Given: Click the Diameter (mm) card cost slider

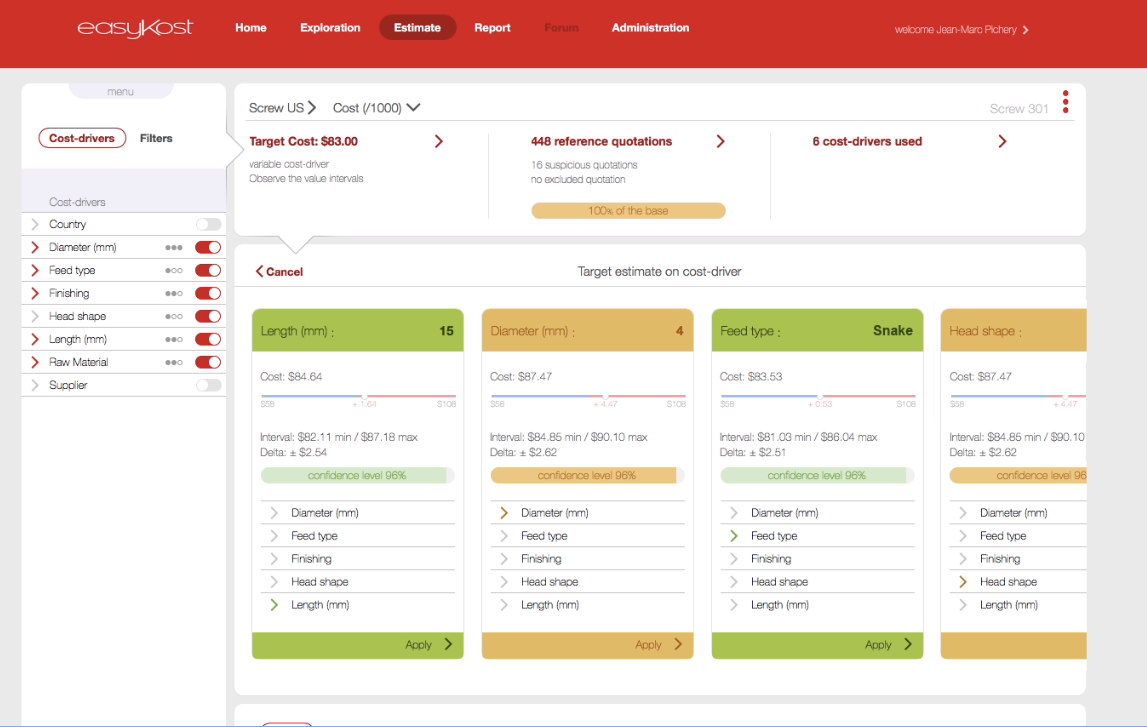Looking at the screenshot, I should click(587, 396).
